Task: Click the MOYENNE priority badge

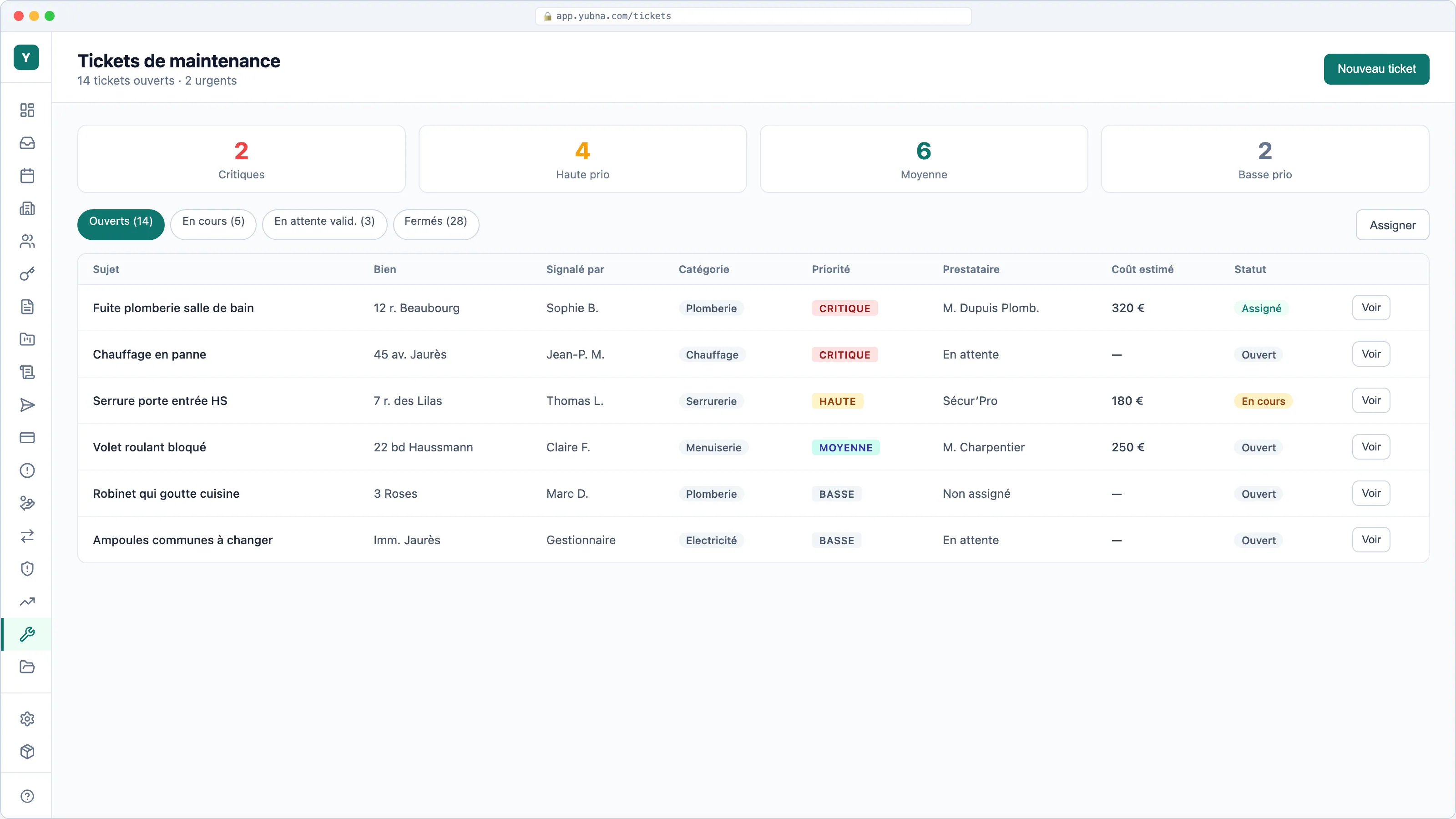Action: (845, 447)
